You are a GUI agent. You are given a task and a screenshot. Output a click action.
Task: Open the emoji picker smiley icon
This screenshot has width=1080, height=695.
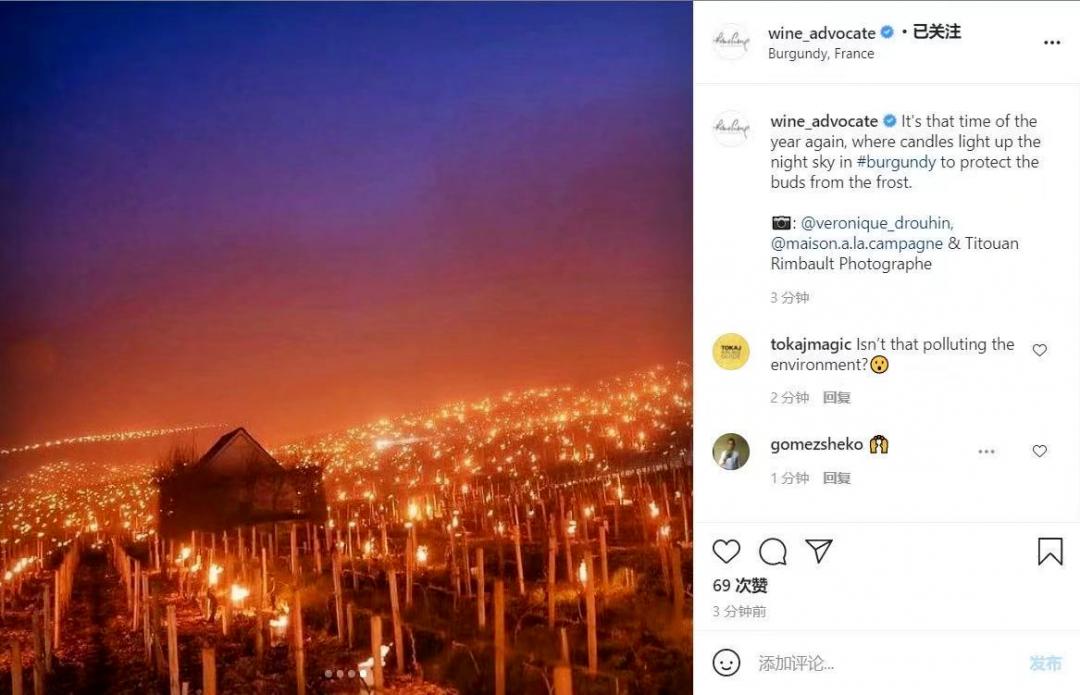click(x=727, y=662)
